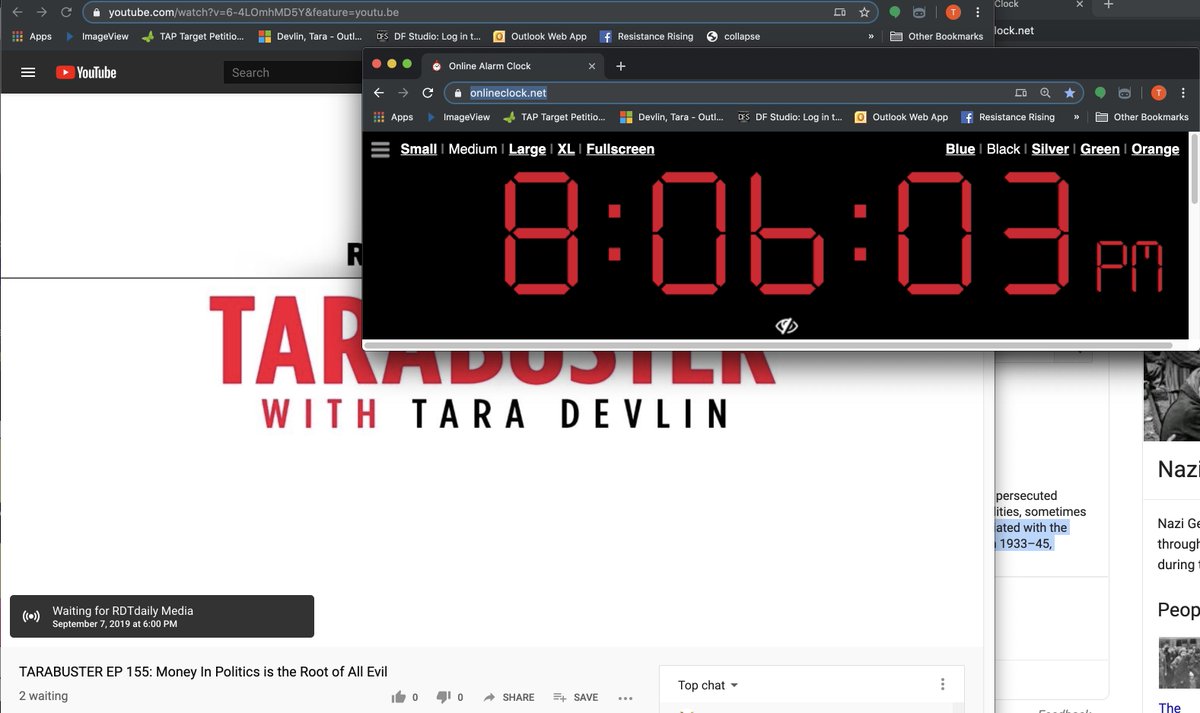Viewport: 1200px width, 713px height.
Task: Switch the clock size to Large
Action: 527,149
